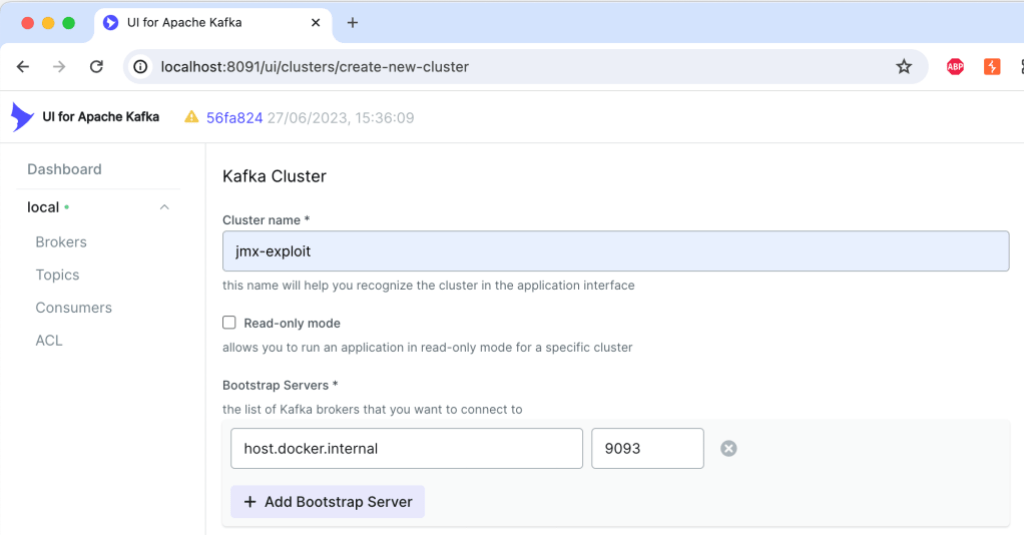Viewport: 1024px width, 535px height.
Task: Go to Brokers in sidebar
Action: click(61, 242)
